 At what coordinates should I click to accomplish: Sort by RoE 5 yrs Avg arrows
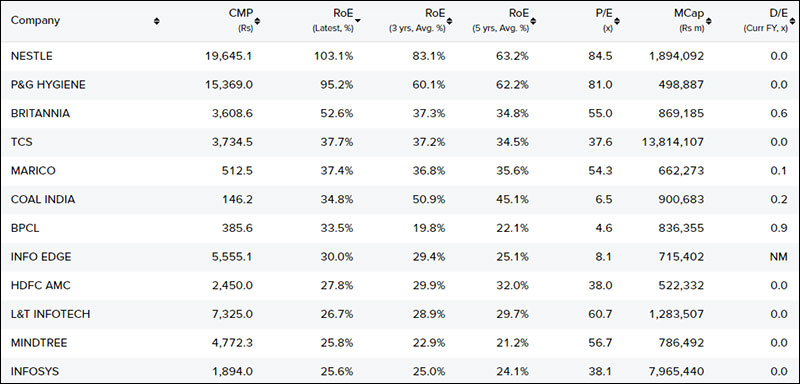click(533, 21)
